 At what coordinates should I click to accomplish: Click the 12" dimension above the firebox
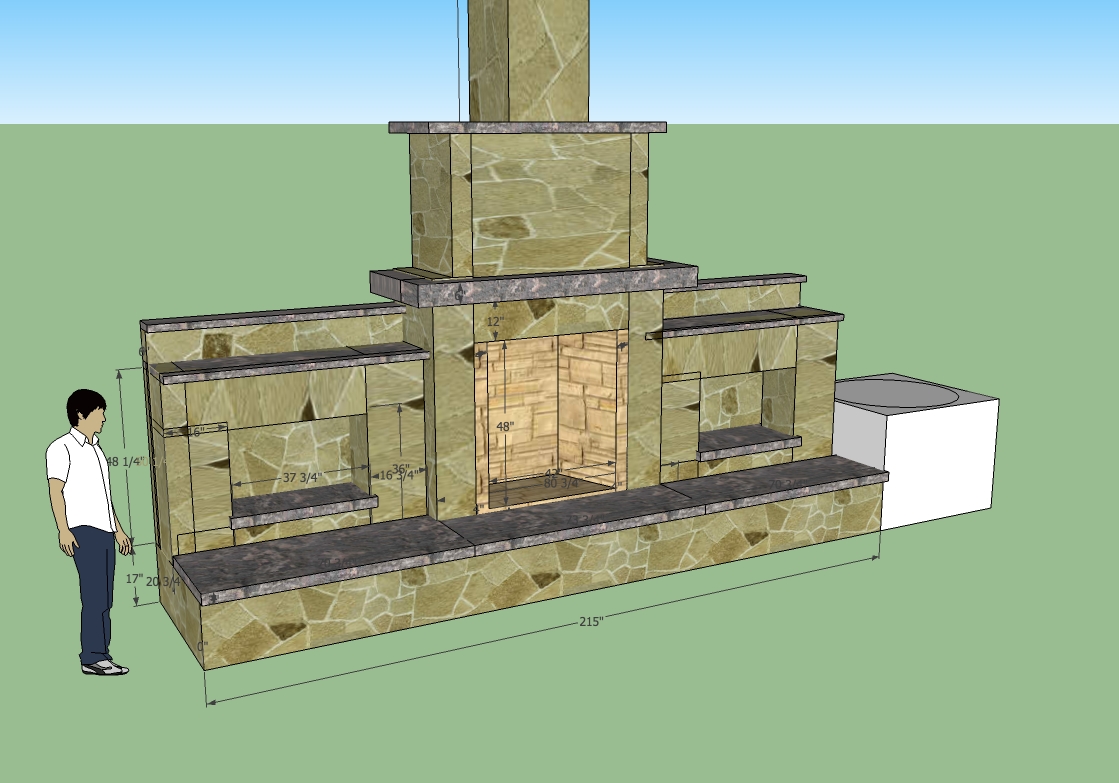point(495,322)
